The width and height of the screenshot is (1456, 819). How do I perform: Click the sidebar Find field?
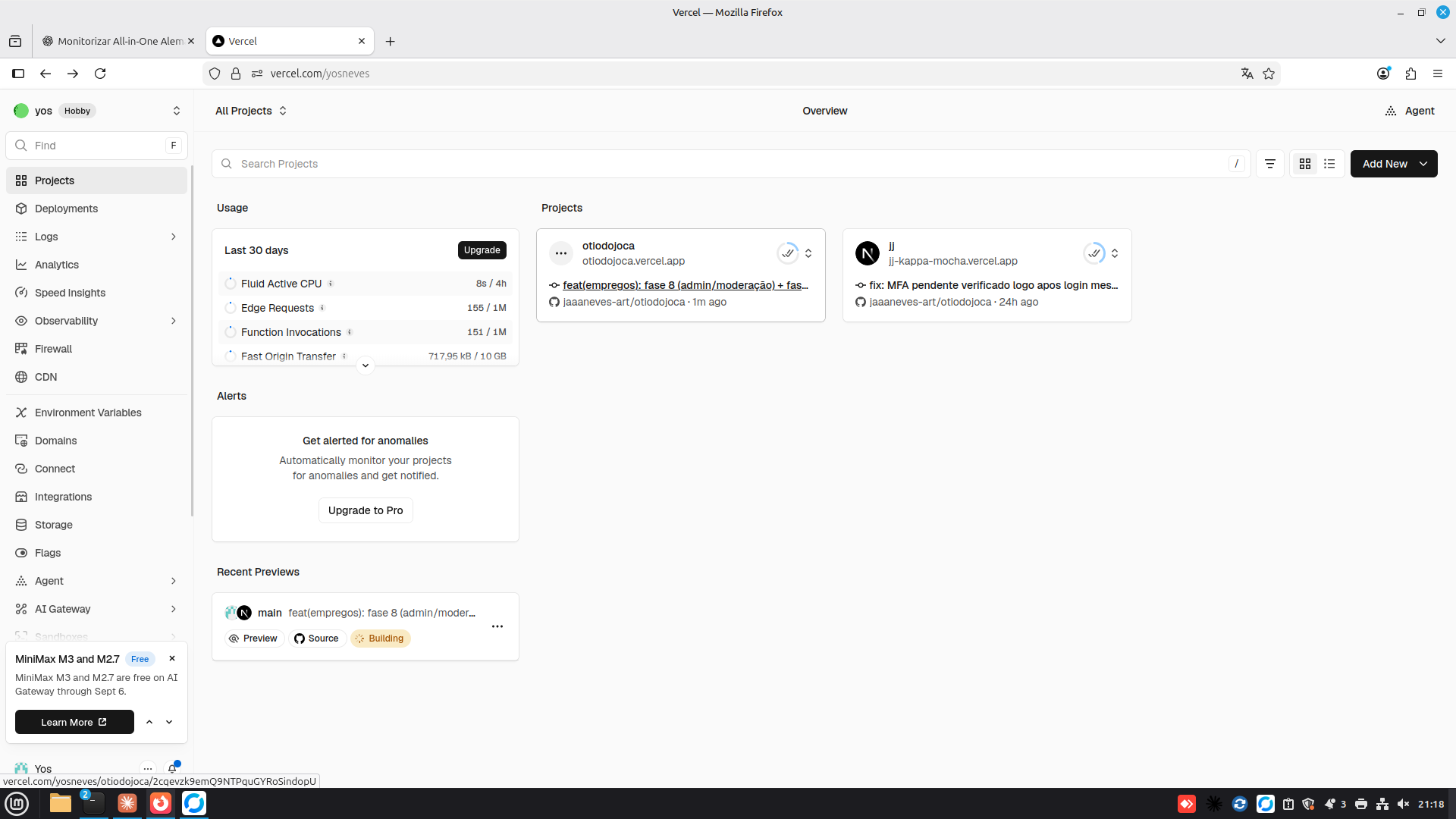97,146
